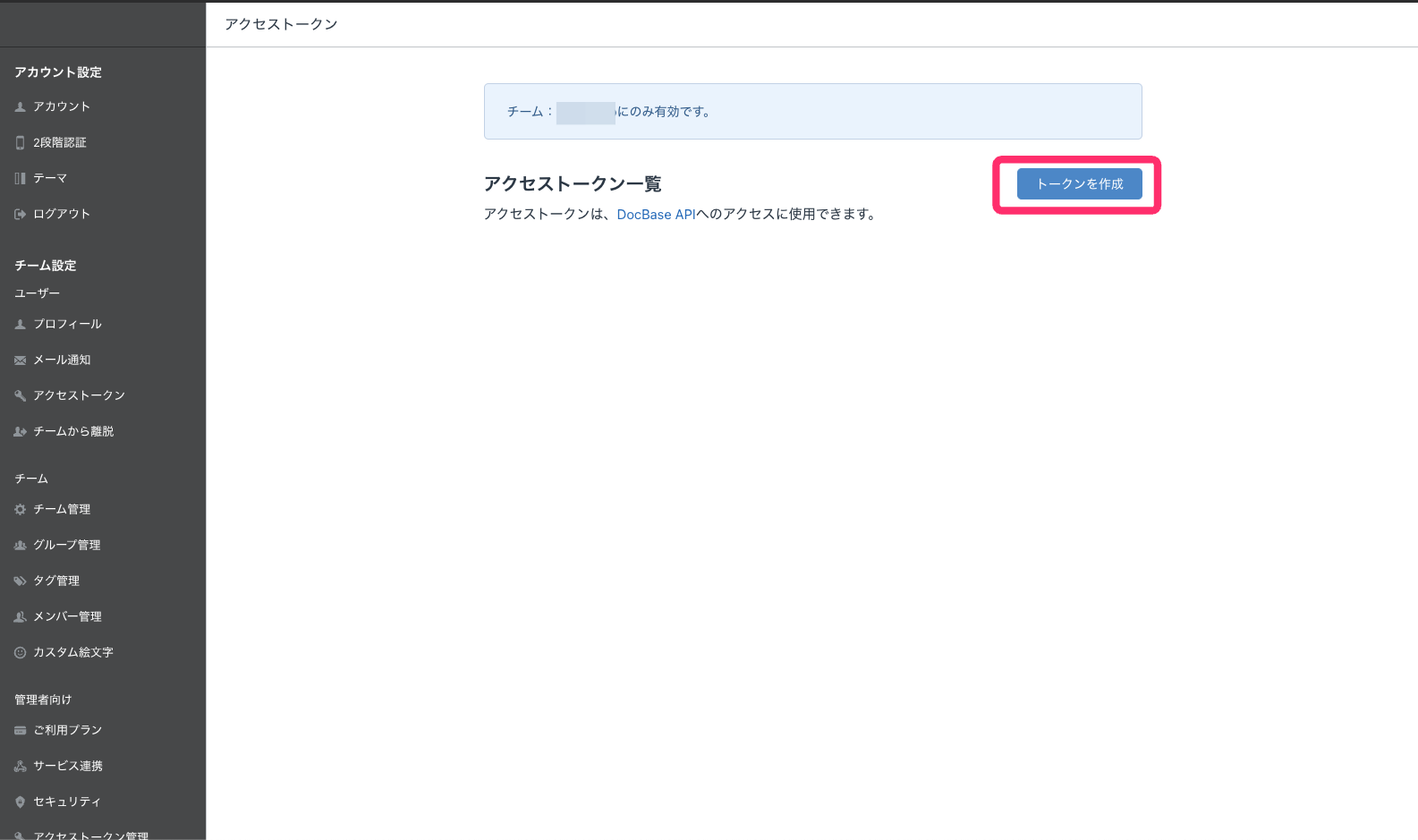Click the 管理者向け section label
The width and height of the screenshot is (1418, 840).
[43, 700]
